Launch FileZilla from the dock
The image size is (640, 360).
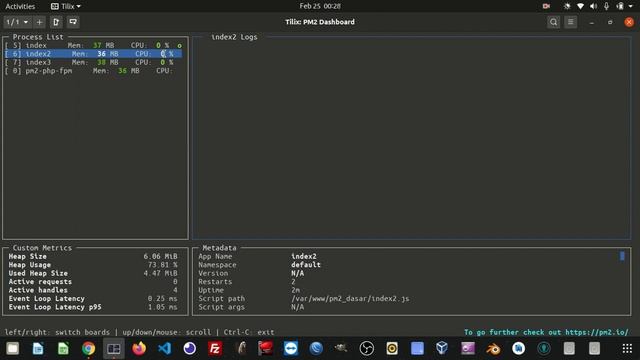click(215, 349)
